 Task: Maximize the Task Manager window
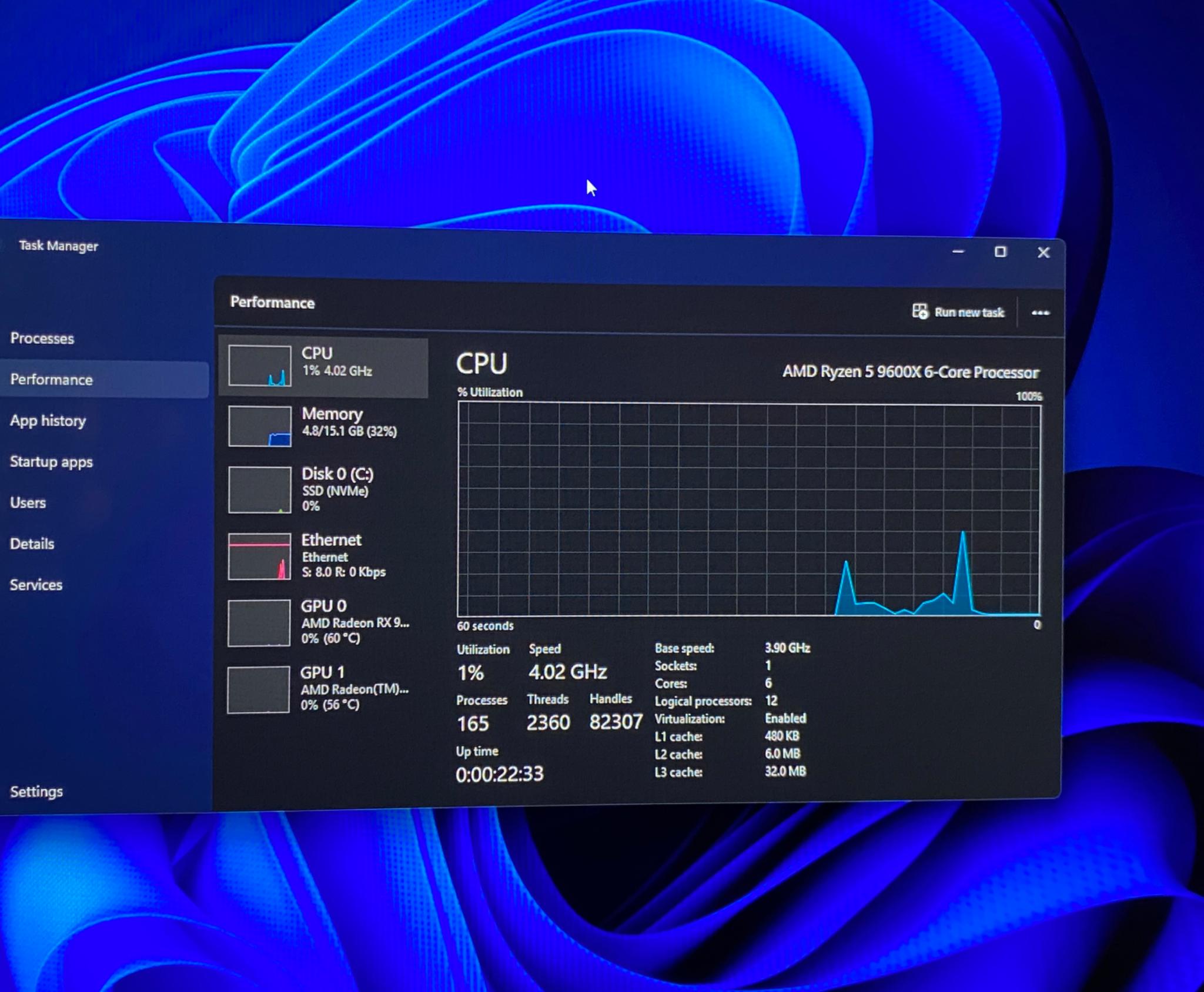tap(1000, 252)
